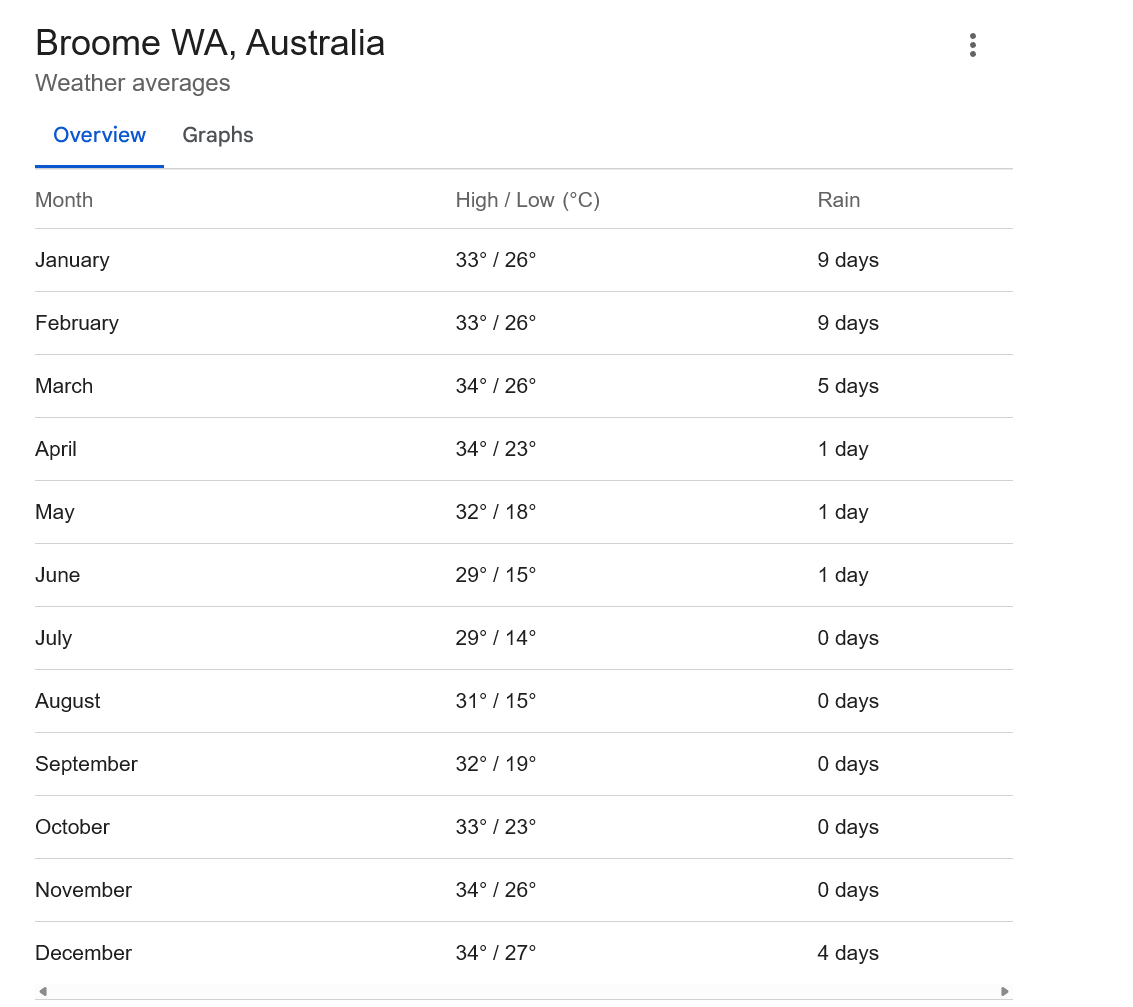Click May's rain value '1 day'

(843, 512)
